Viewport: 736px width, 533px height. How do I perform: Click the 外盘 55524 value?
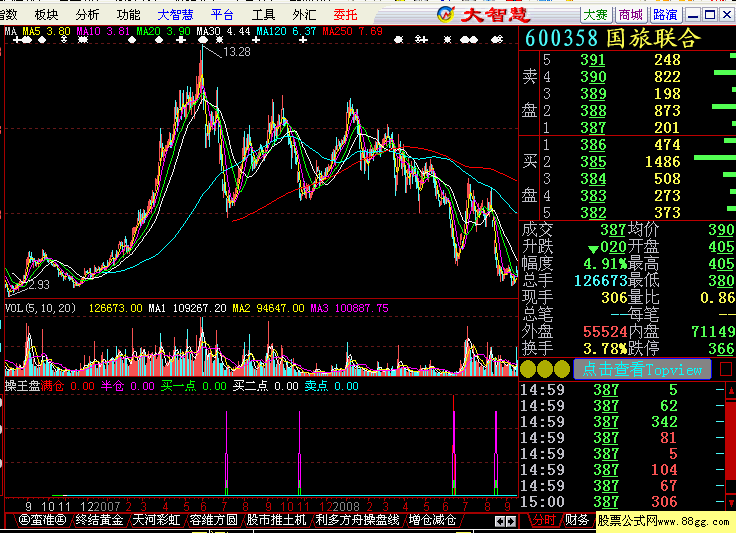coord(605,332)
